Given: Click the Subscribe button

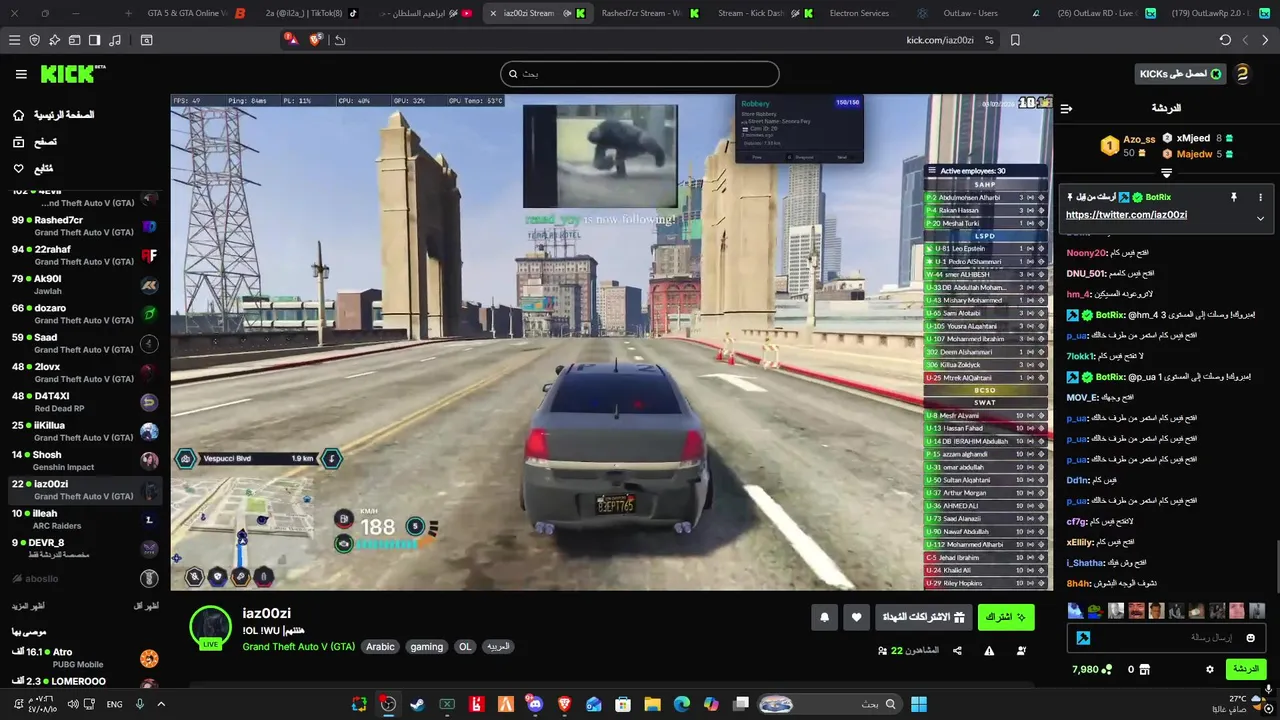Looking at the screenshot, I should pyautogui.click(x=1006, y=618).
